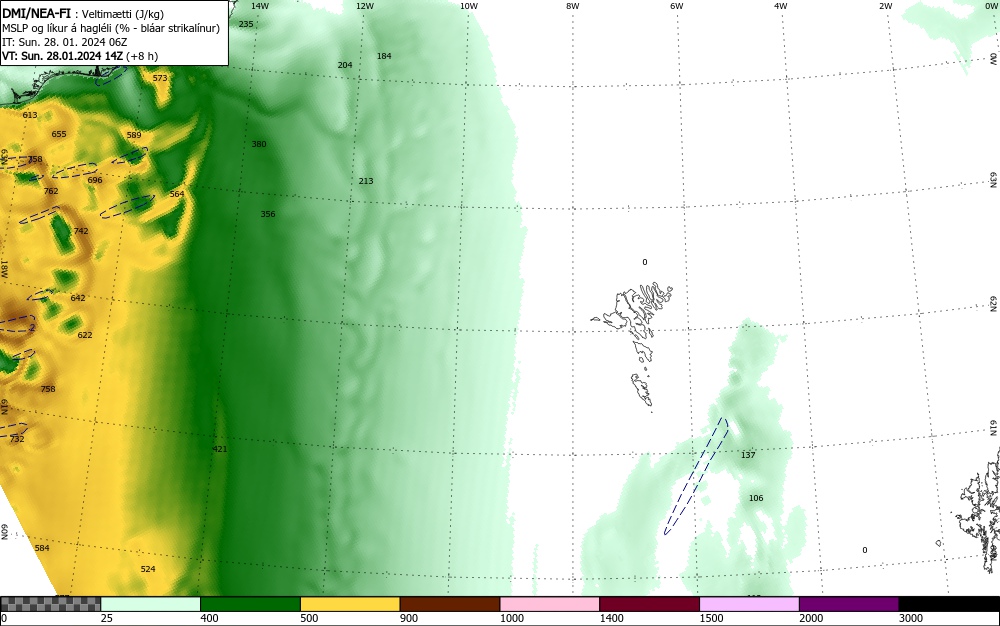This screenshot has width=1000, height=626.
Task: Click the 622 CAPE value
Action: tap(85, 335)
